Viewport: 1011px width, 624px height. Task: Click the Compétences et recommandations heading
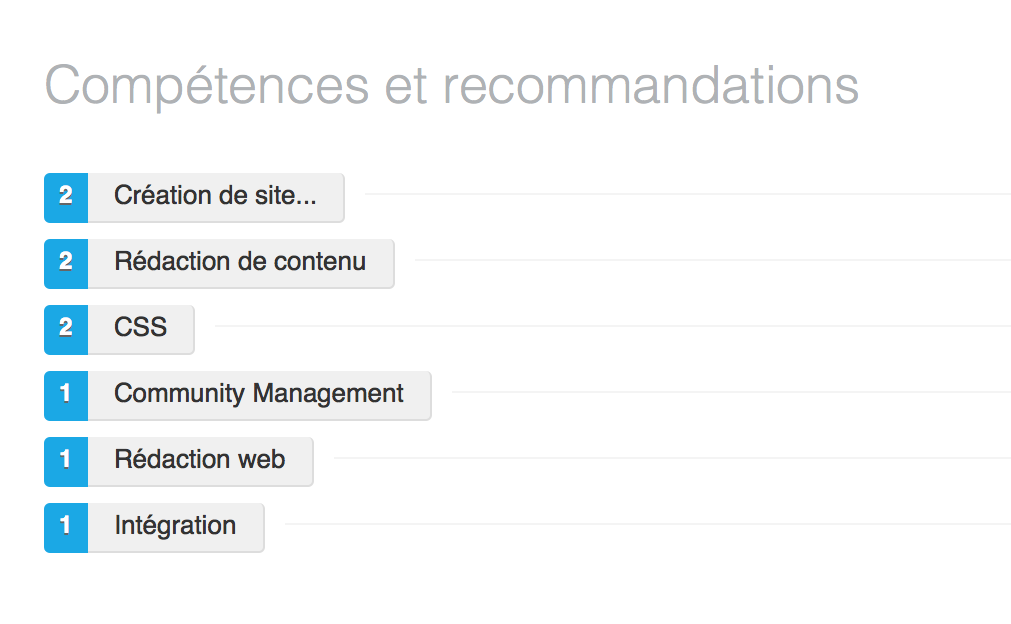pos(451,85)
